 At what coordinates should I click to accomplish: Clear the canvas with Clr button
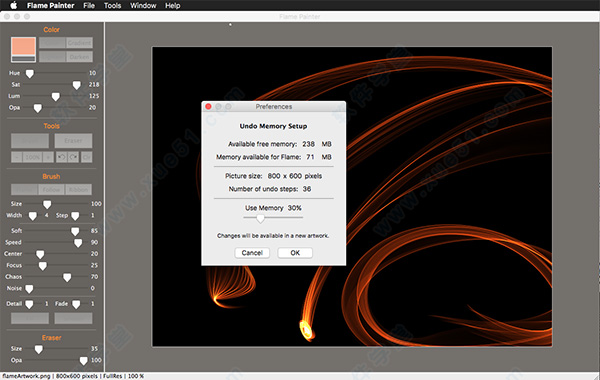tap(86, 157)
